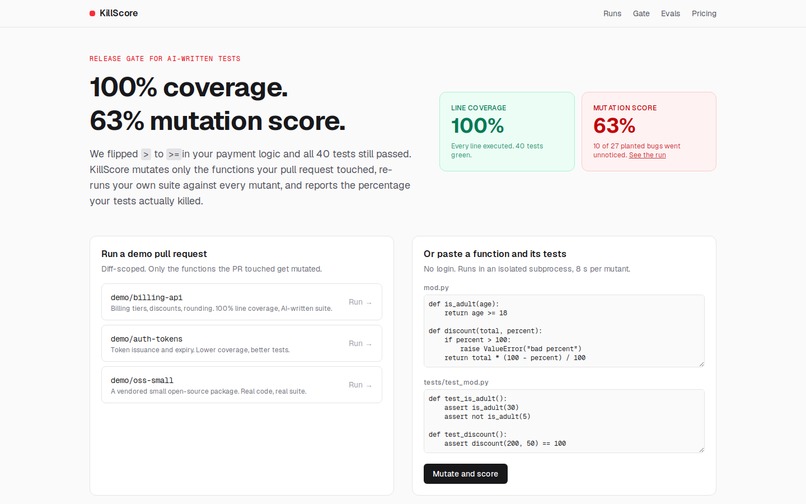Focus the tests/test_mod.py code textarea
The height and width of the screenshot is (504, 806).
click(564, 421)
